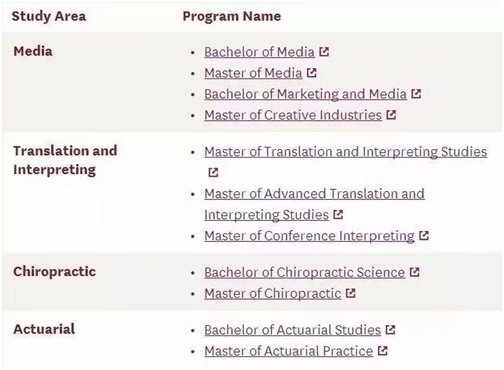Image resolution: width=504 pixels, height=370 pixels.
Task: Click external-link icon beside Bachelor of Media
Action: point(324,52)
